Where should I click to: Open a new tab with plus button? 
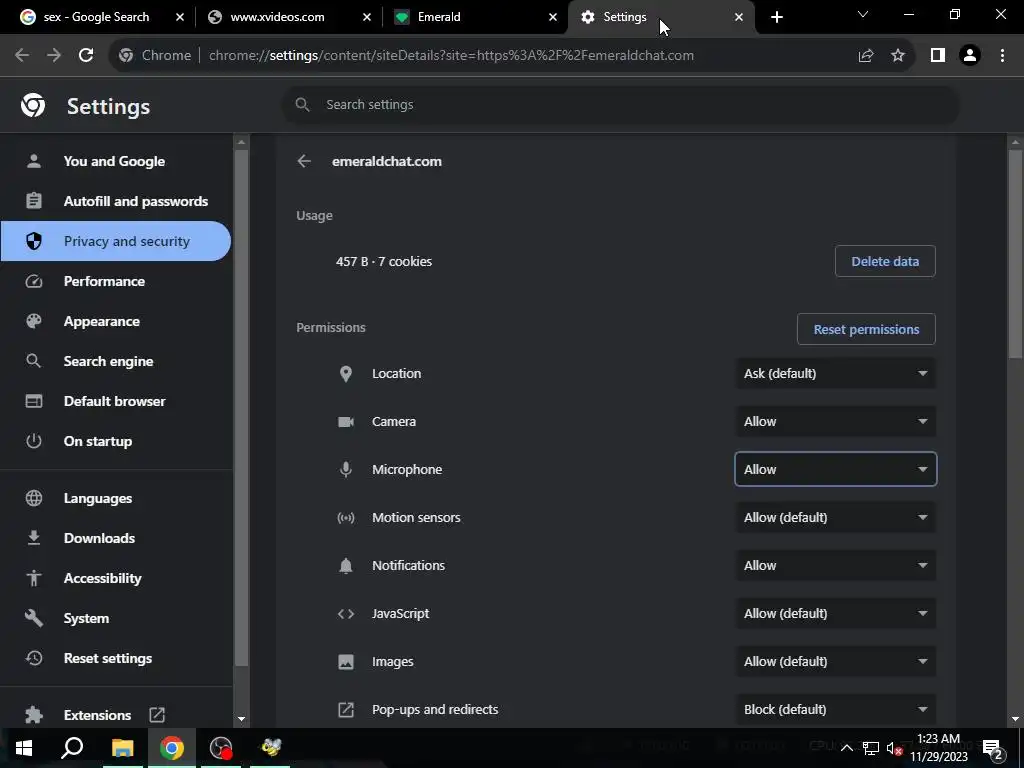coord(776,17)
